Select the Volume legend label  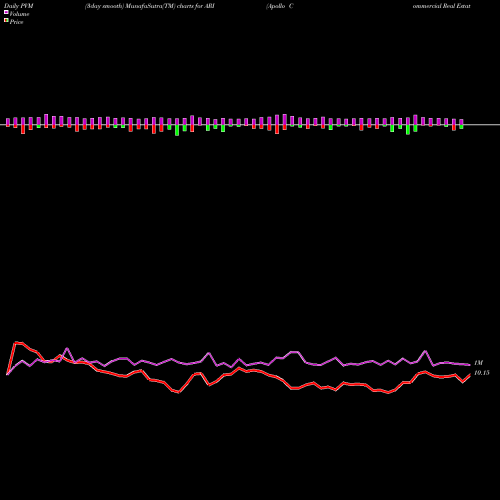tap(19, 14)
